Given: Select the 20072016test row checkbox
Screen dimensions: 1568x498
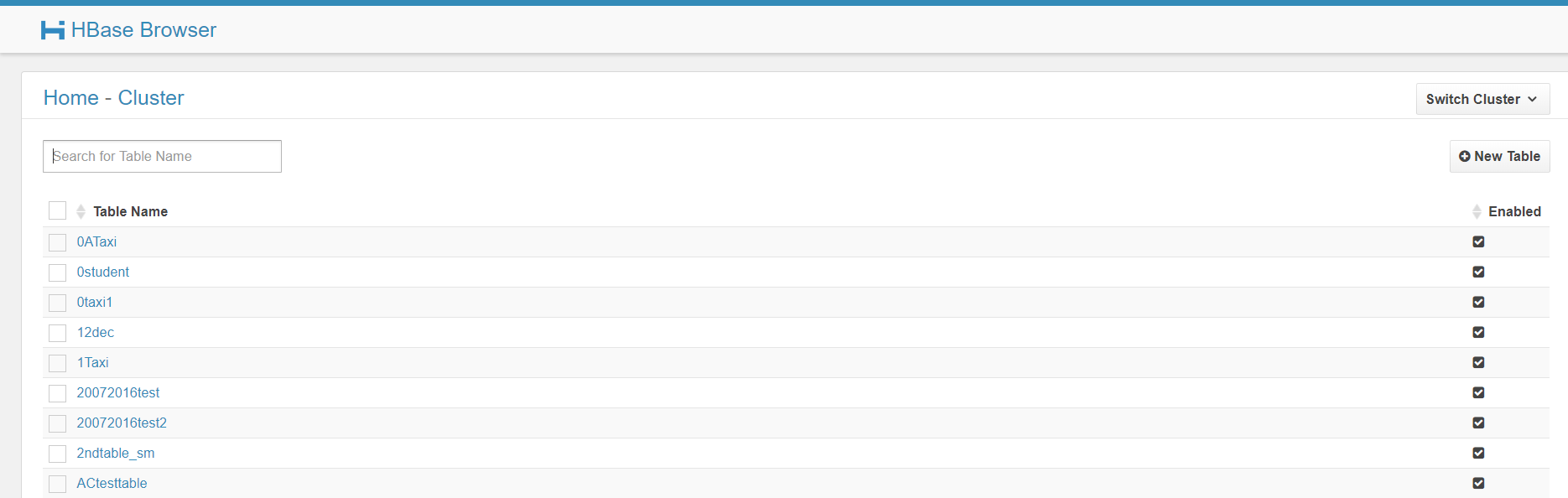Looking at the screenshot, I should 57,393.
